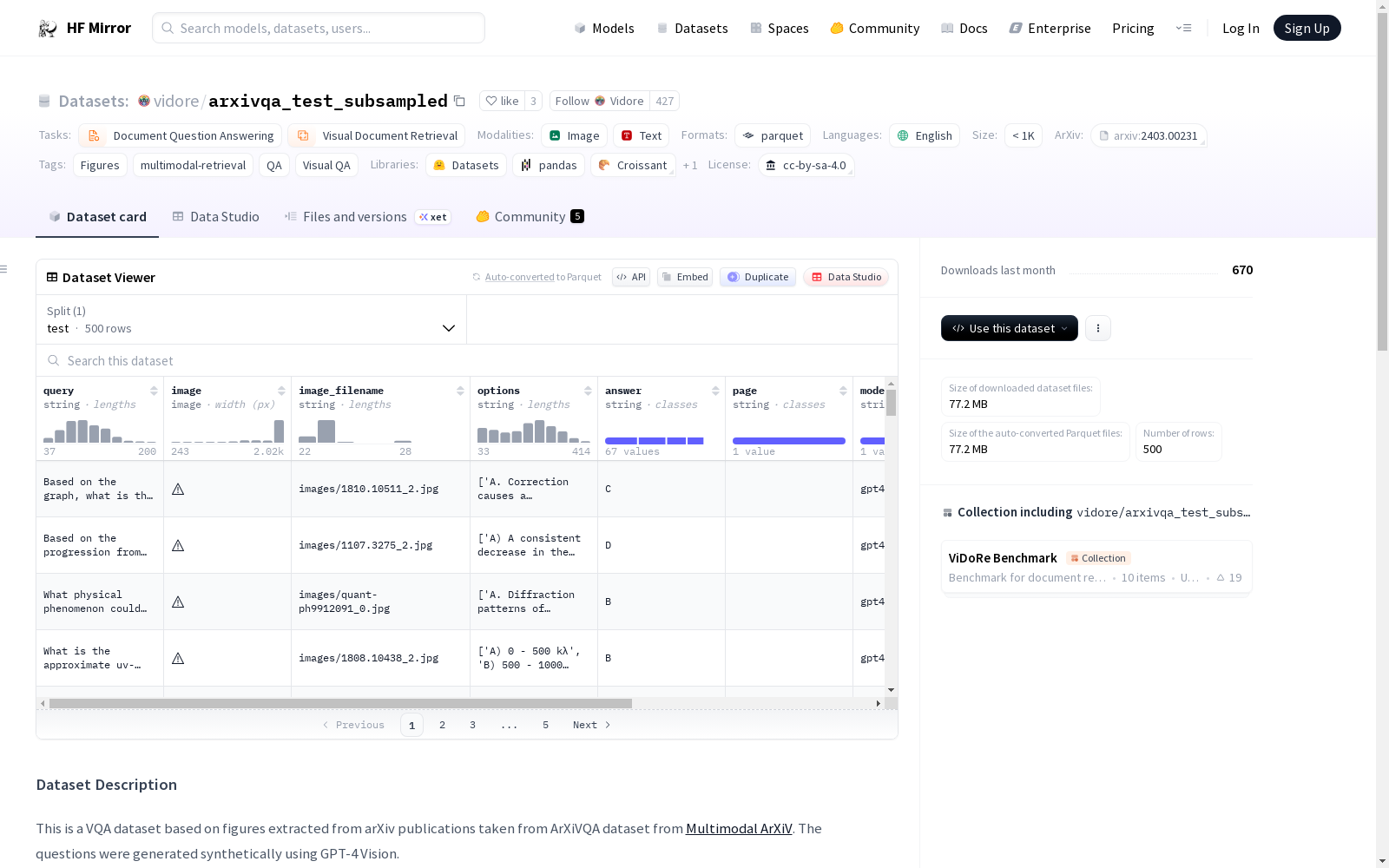Click the parquet format tag
Viewport: 1389px width, 868px height.
tap(773, 136)
